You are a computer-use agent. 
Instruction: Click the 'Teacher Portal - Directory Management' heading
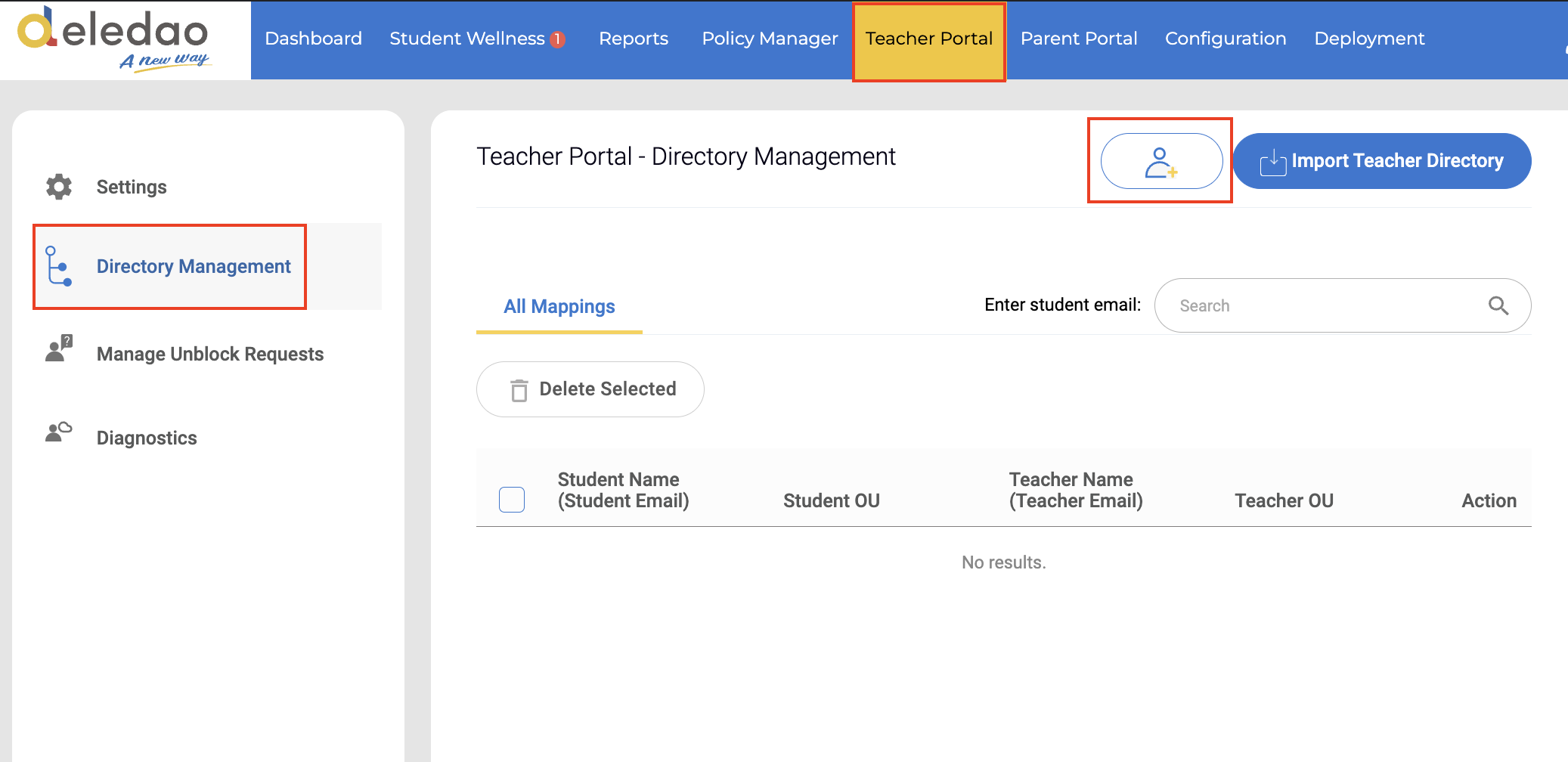point(686,156)
